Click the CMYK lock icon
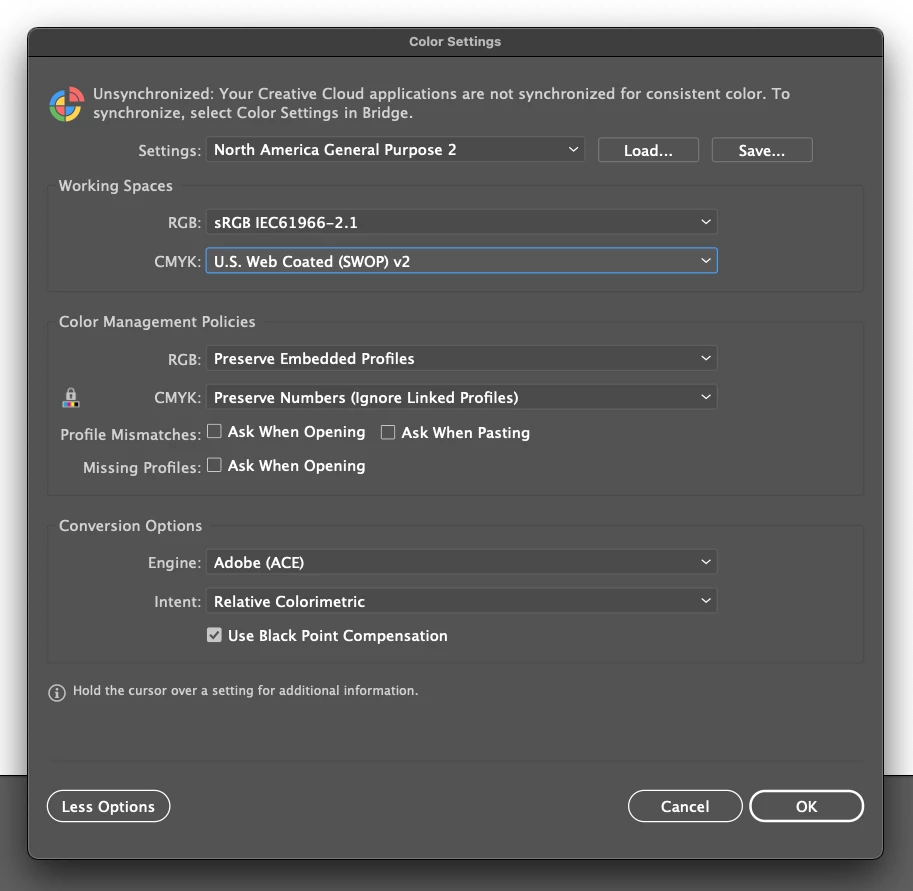Screen dimensions: 913x891 [70, 398]
